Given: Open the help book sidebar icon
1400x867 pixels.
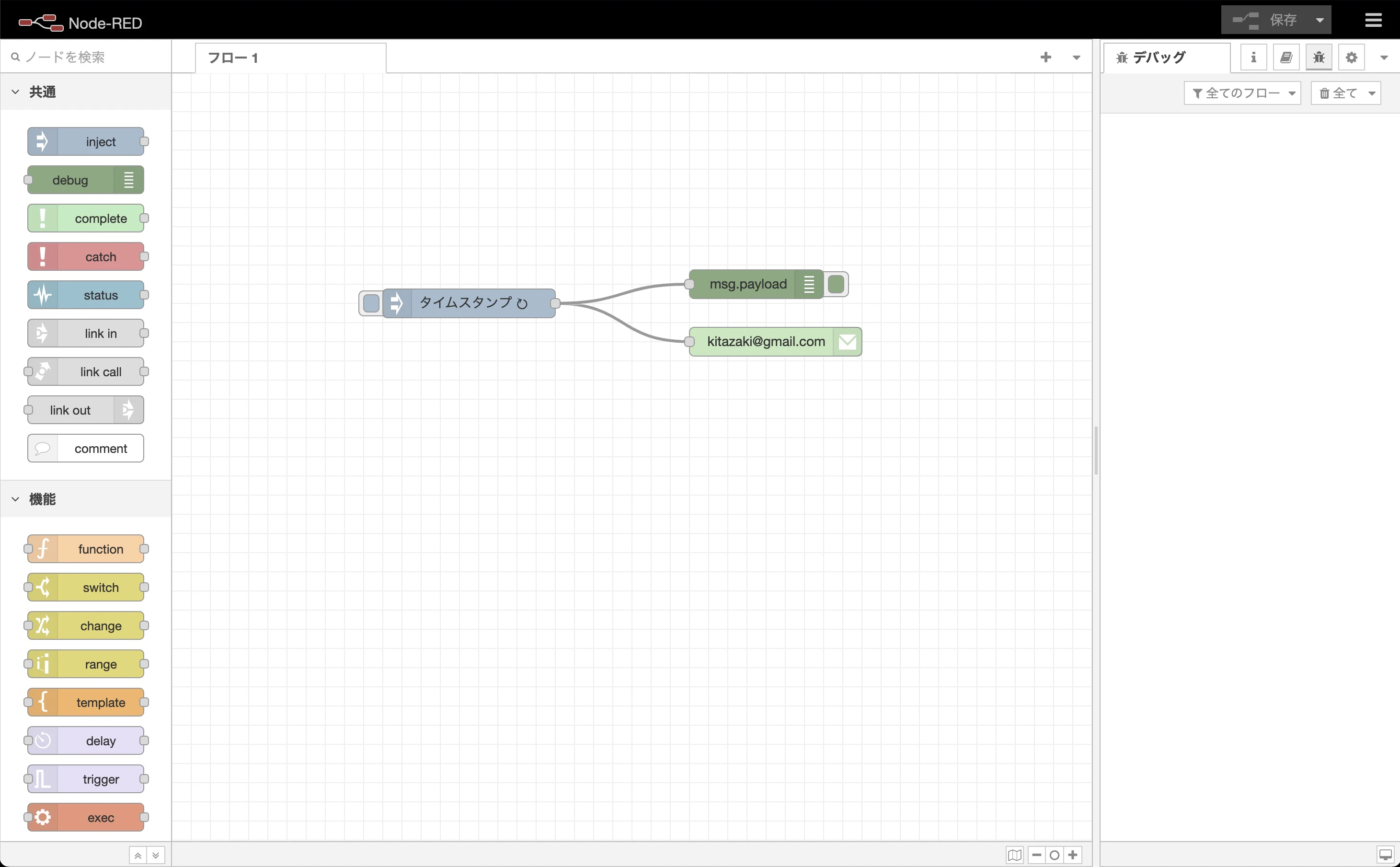Looking at the screenshot, I should pos(1286,58).
